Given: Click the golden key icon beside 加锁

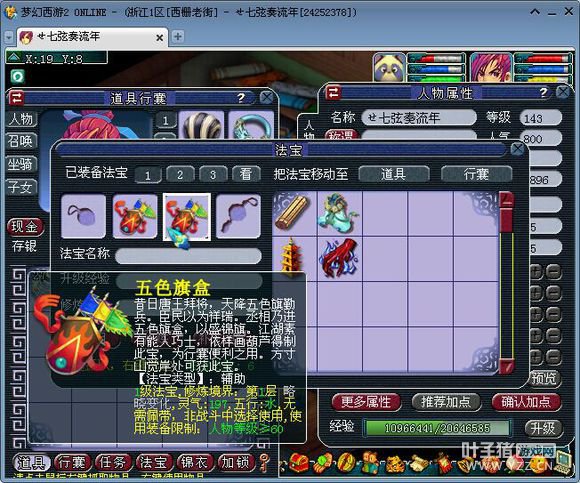Looking at the screenshot, I should pyautogui.click(x=264, y=462).
